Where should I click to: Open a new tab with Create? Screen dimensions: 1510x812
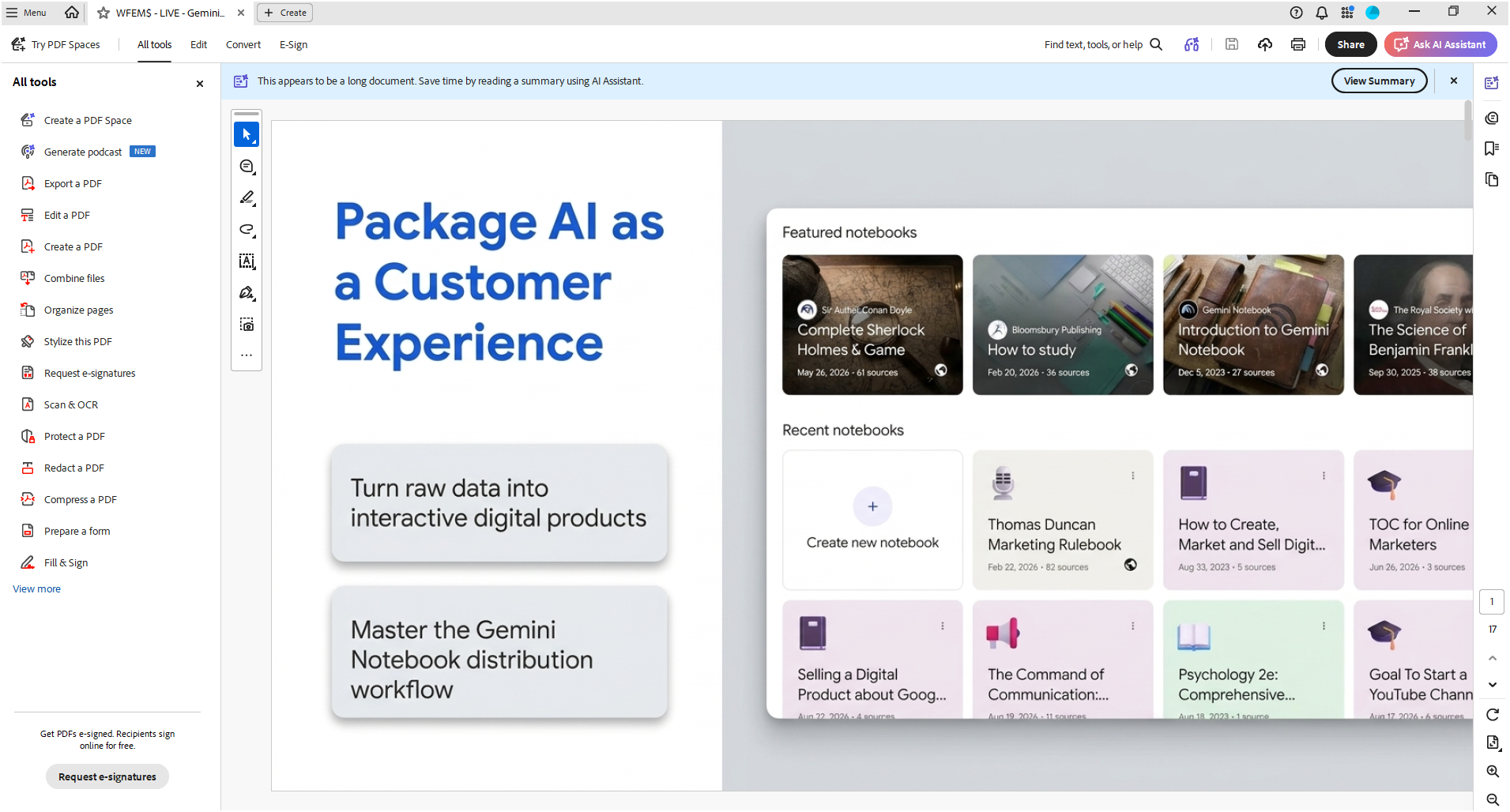point(285,13)
